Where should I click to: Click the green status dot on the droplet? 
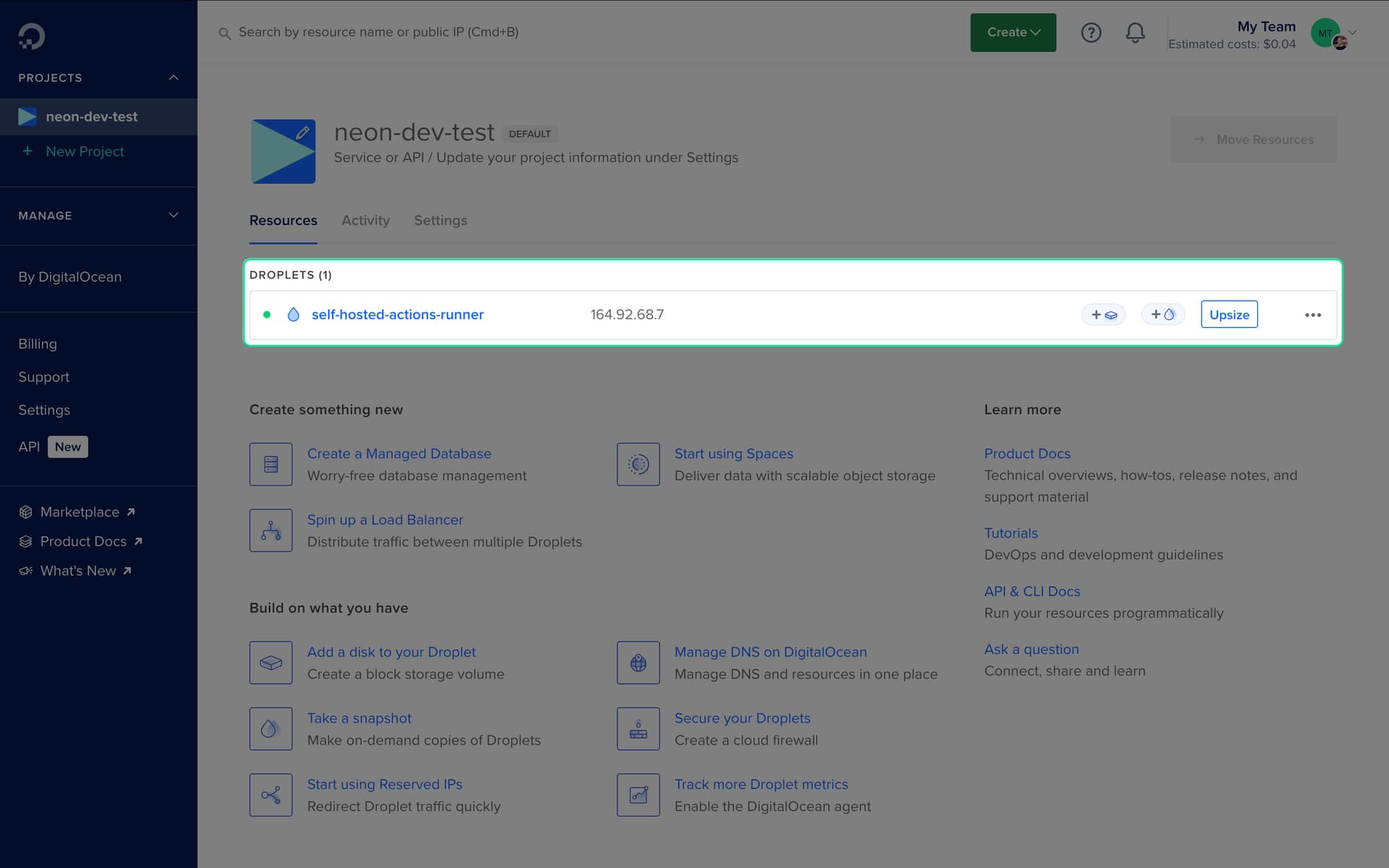267,315
